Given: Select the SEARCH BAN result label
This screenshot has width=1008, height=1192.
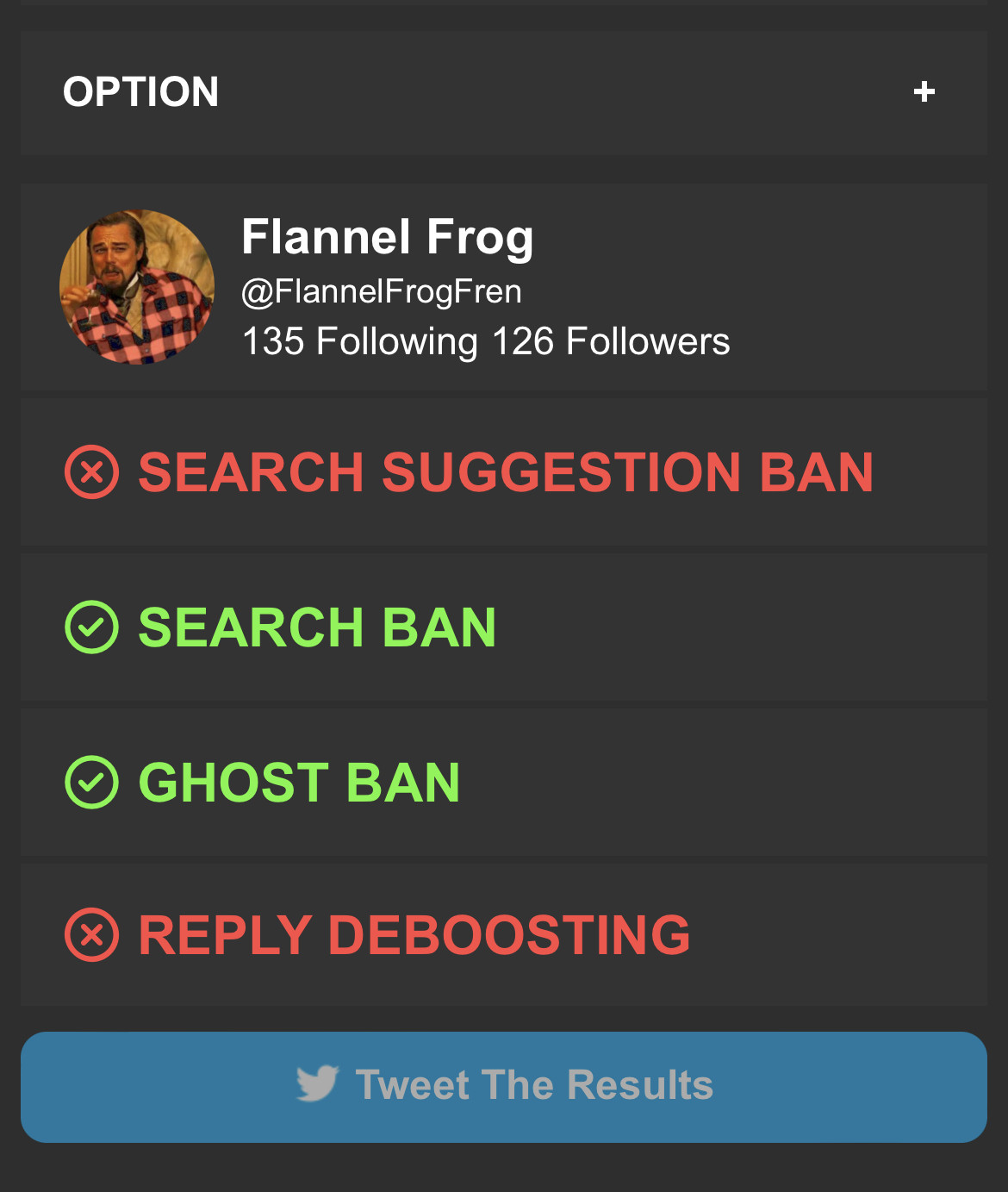Looking at the screenshot, I should click(317, 627).
